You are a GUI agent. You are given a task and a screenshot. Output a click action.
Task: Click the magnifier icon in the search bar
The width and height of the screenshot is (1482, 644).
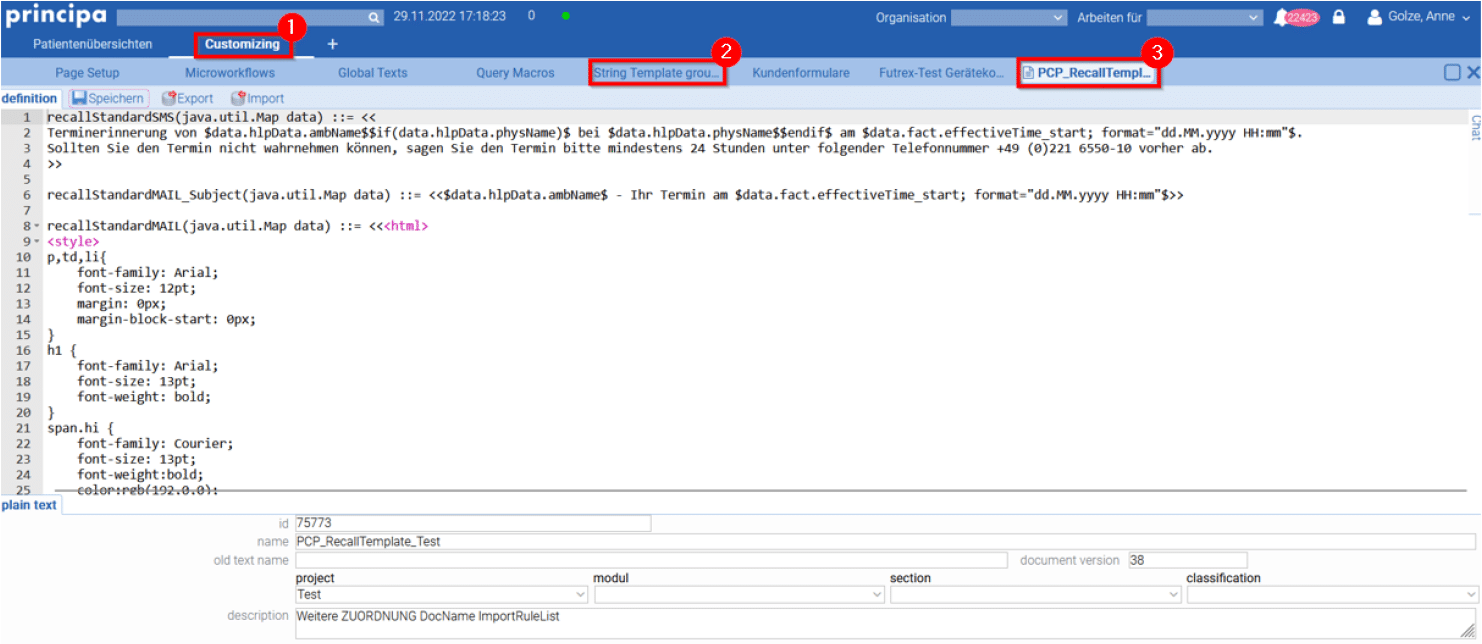(x=374, y=17)
